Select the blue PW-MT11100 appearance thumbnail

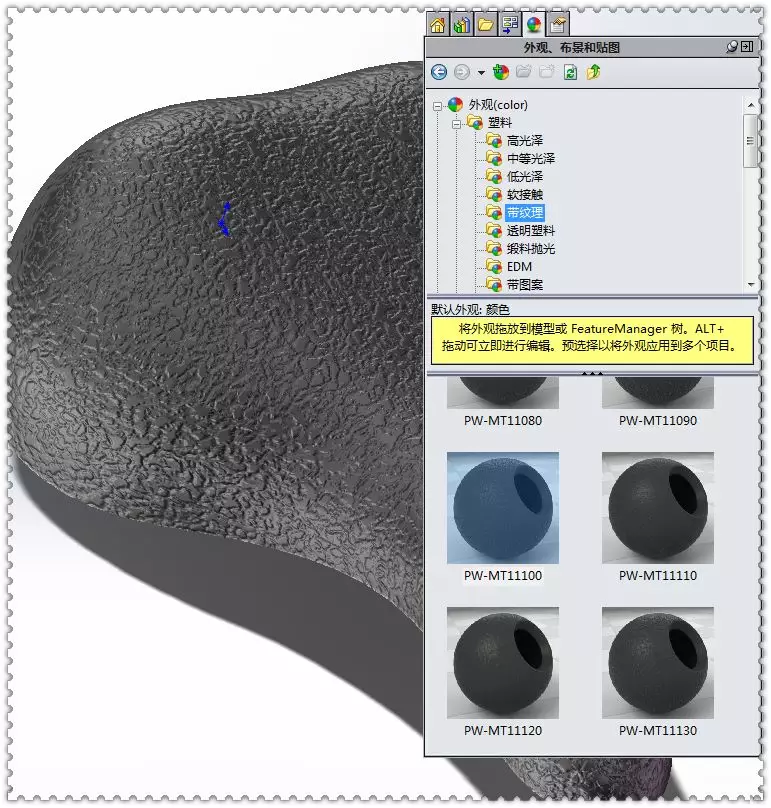click(502, 508)
